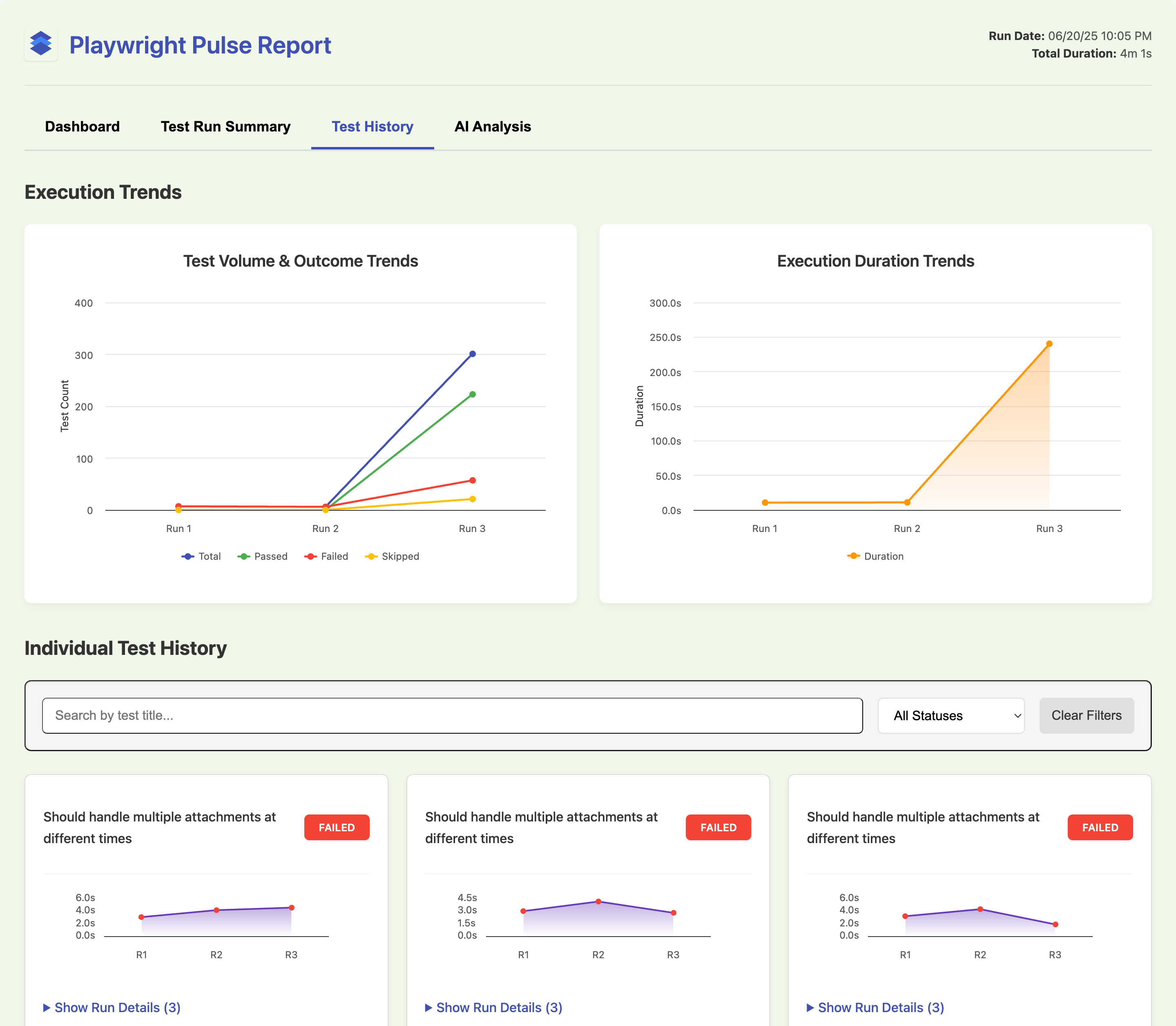The width and height of the screenshot is (1176, 1026).
Task: Click R2 point in second card's mini chart
Action: 598,902
